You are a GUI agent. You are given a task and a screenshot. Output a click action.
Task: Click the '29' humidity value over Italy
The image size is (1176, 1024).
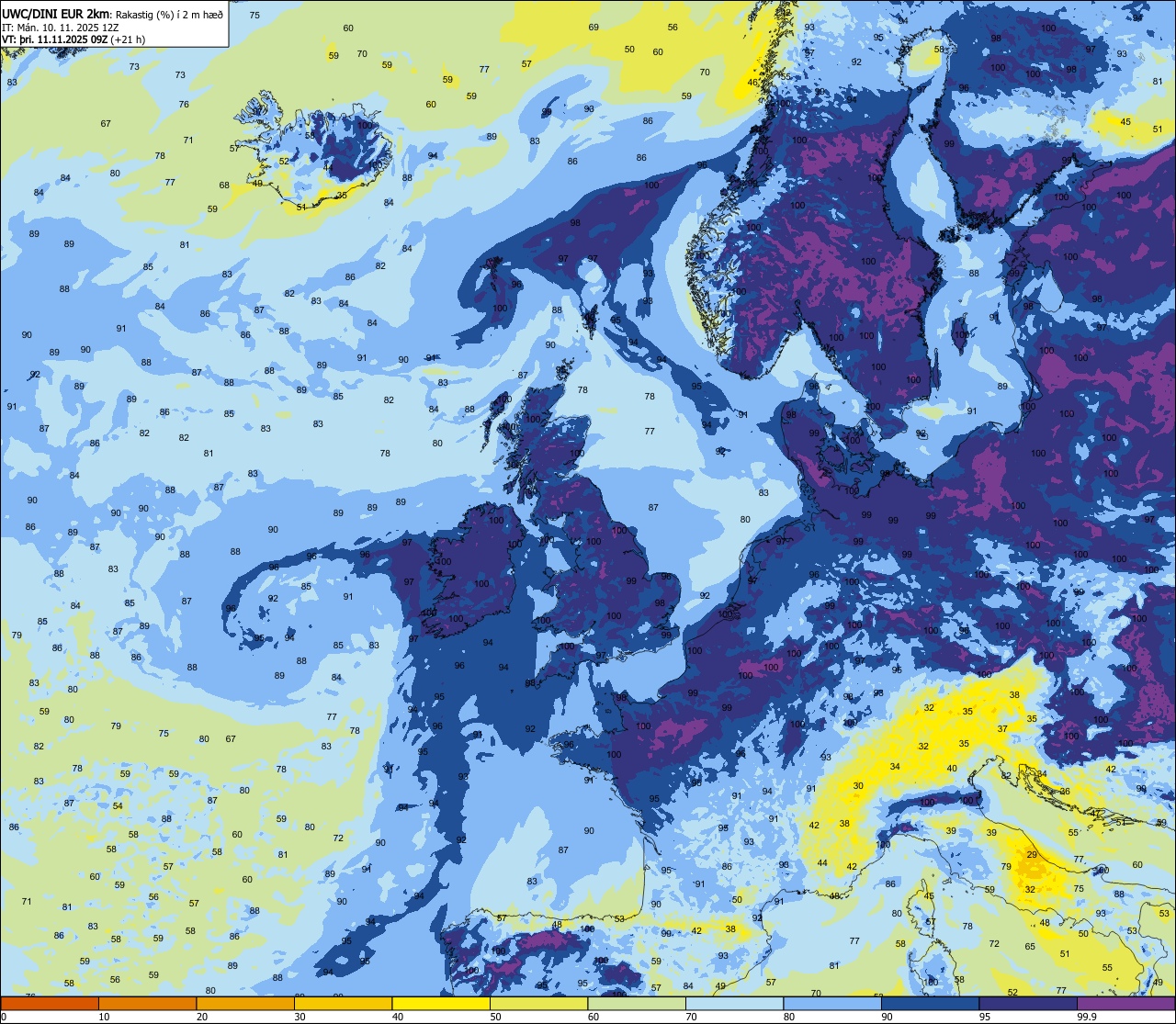tap(1032, 855)
